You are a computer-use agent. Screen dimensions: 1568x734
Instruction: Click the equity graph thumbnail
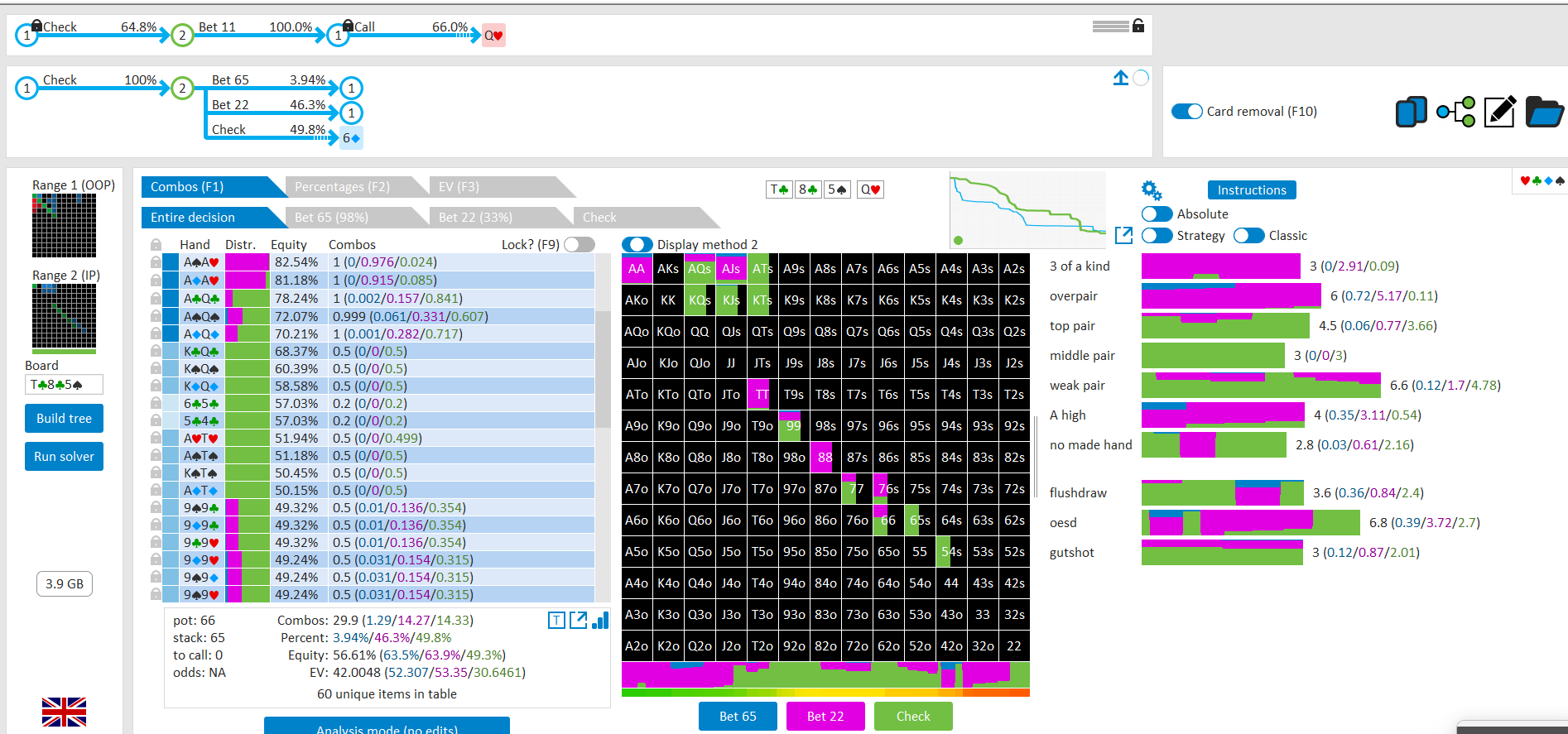click(1027, 210)
